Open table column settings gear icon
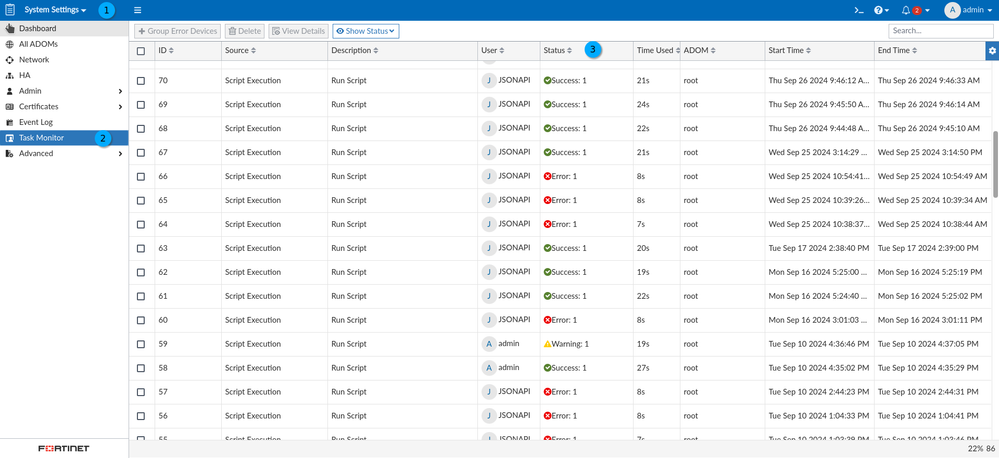The image size is (999, 458). 992,51
